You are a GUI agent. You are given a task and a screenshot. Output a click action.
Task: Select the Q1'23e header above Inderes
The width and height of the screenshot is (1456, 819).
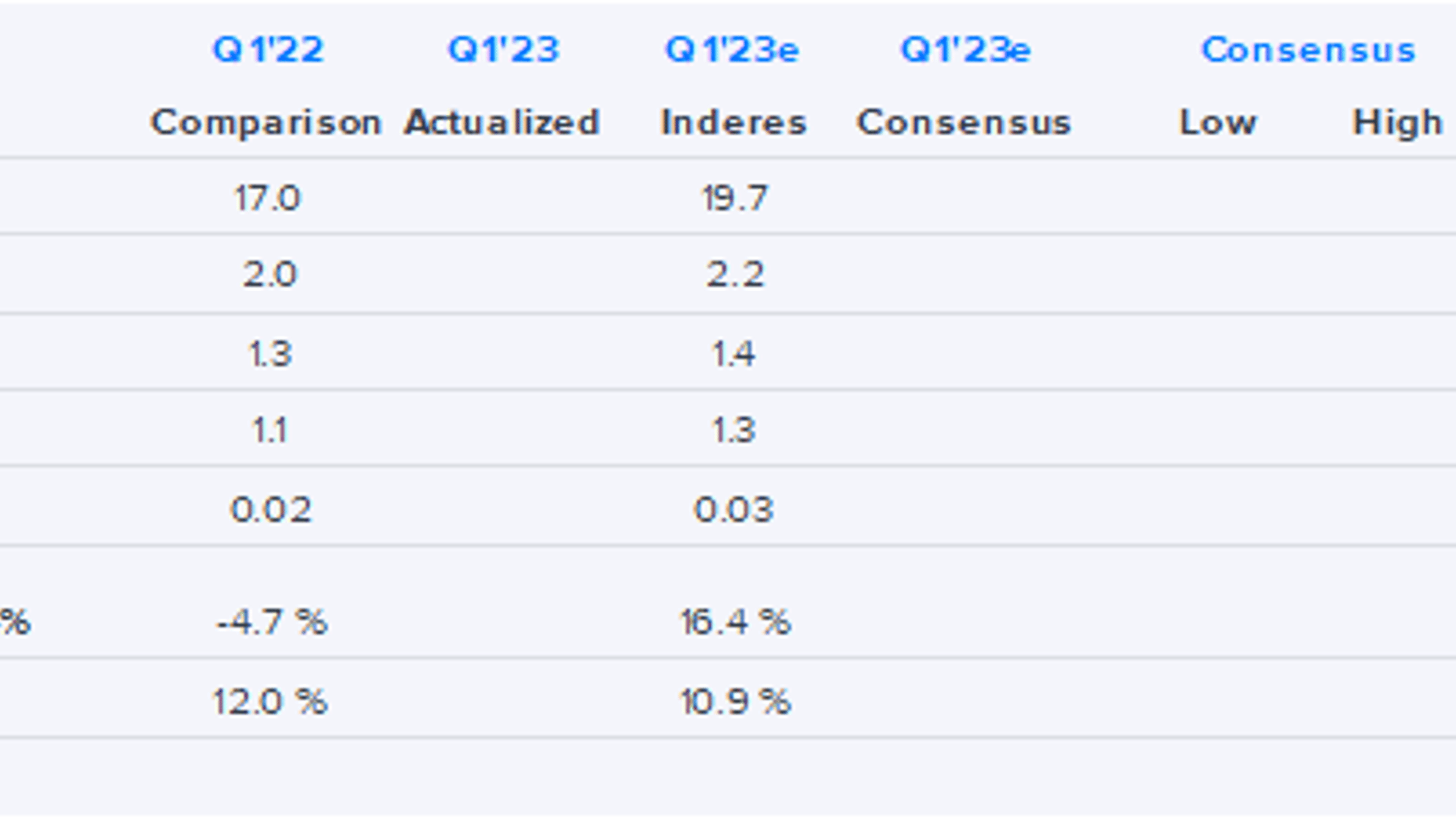733,50
